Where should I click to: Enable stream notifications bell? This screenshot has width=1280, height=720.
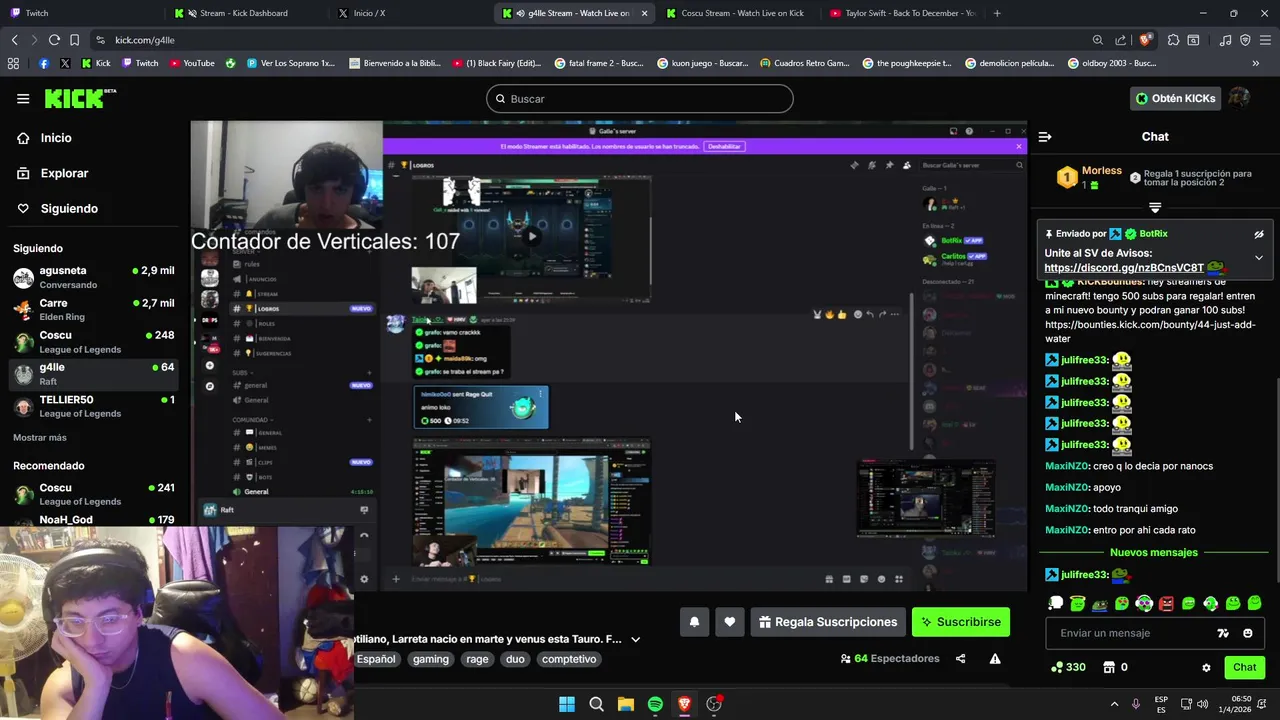point(694,622)
